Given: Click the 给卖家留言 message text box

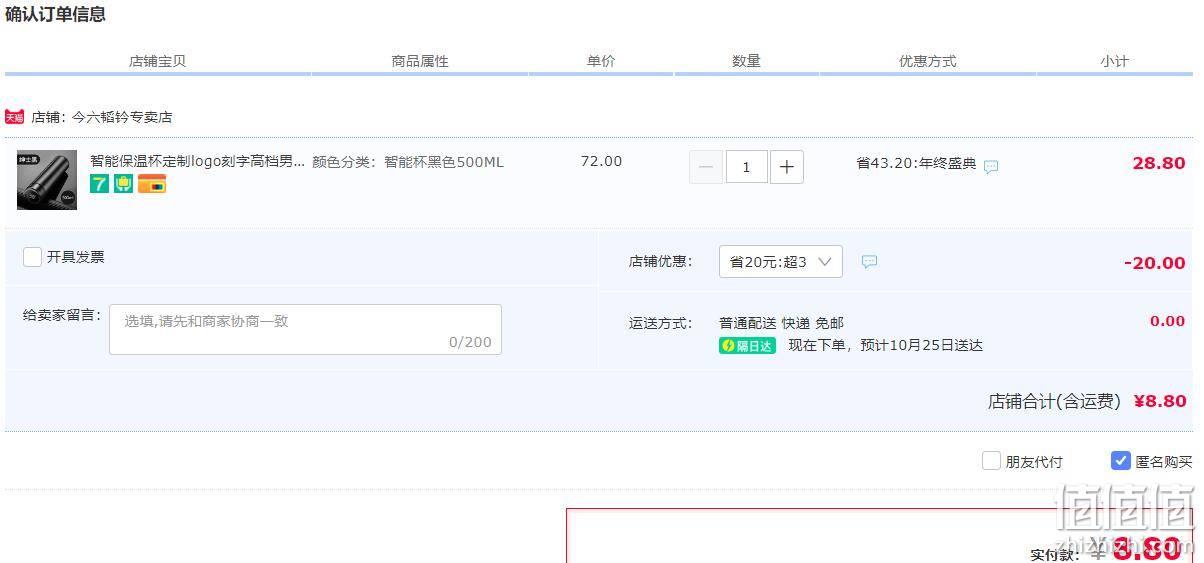Looking at the screenshot, I should pos(305,329).
